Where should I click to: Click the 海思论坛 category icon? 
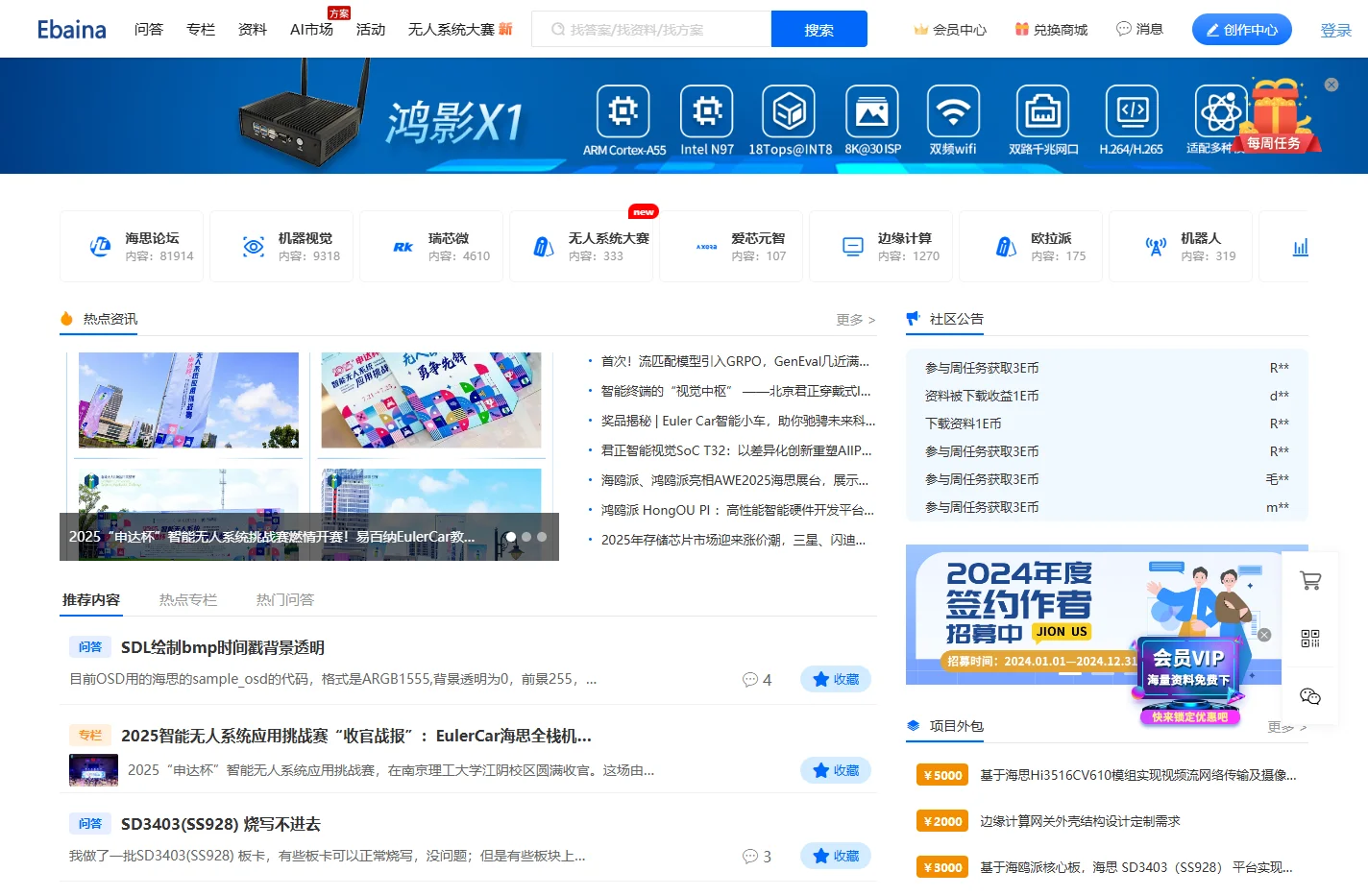click(x=100, y=247)
